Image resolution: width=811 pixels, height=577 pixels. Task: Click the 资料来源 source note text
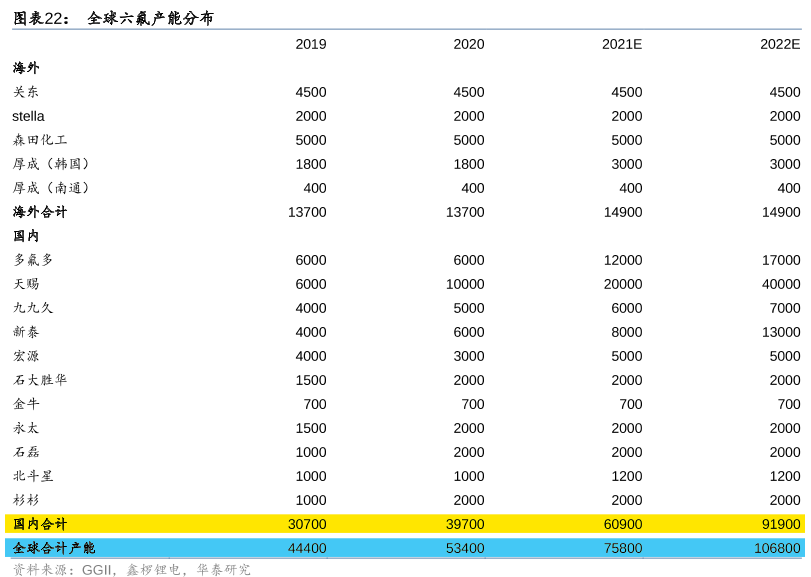131,570
